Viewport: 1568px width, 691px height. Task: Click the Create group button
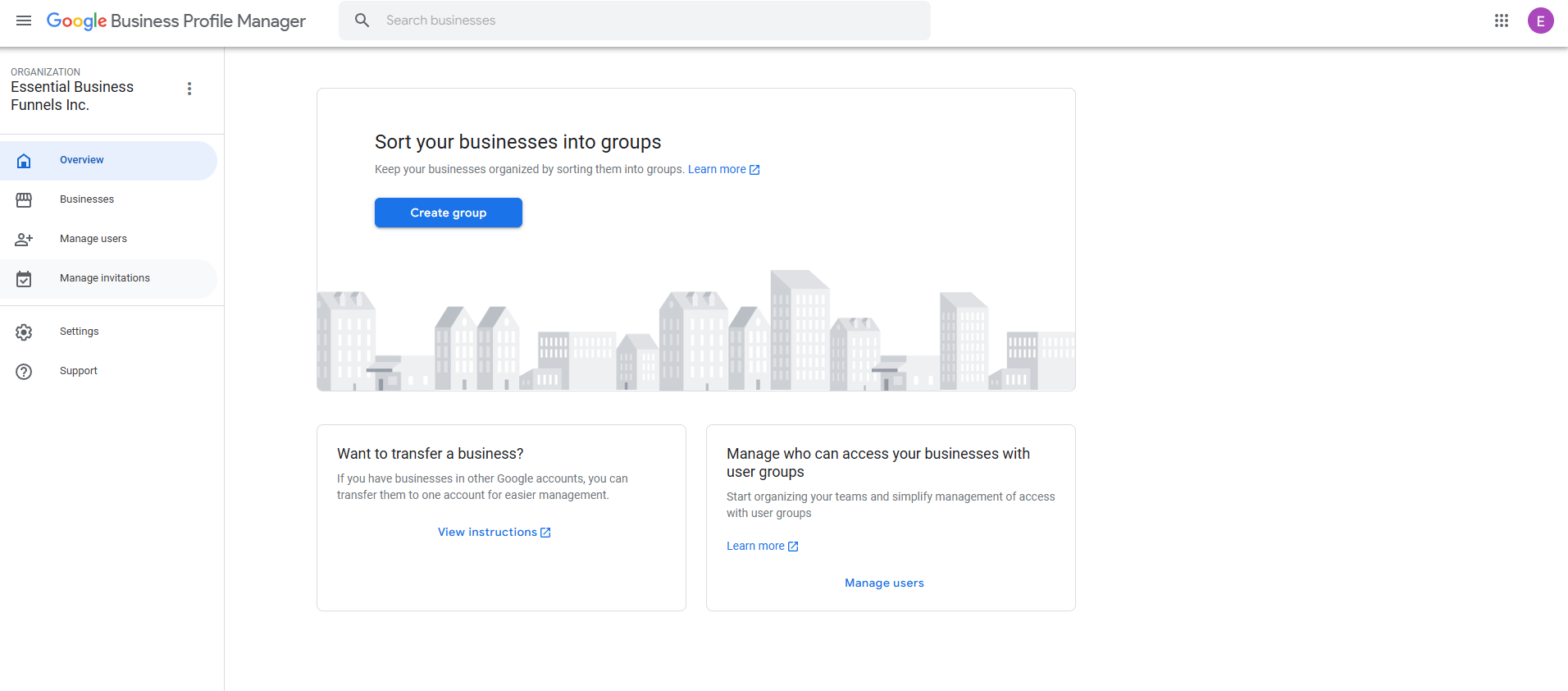(x=449, y=213)
